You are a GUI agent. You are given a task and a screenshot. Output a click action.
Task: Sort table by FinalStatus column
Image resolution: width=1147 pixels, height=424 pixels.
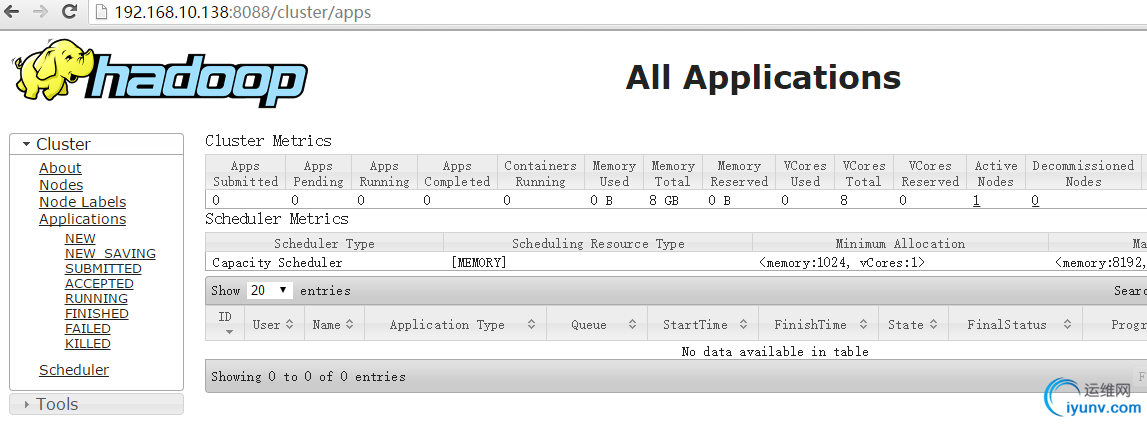1015,325
